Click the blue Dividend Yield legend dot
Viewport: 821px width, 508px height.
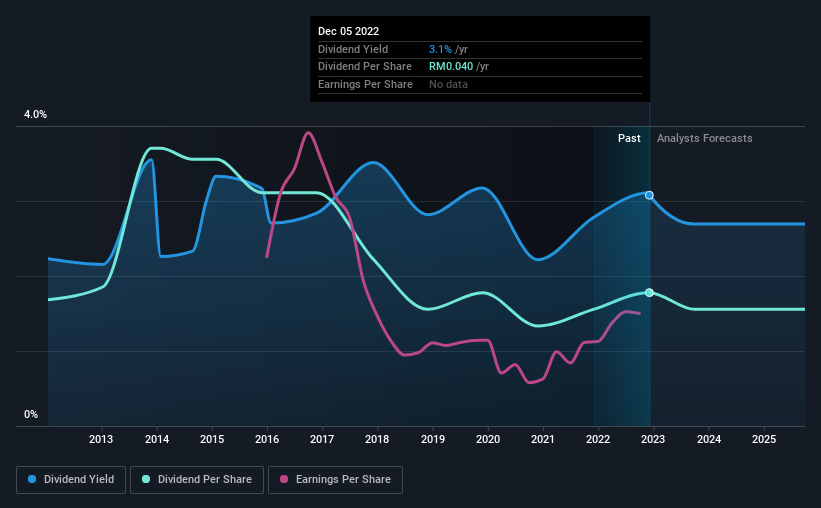[x=32, y=479]
